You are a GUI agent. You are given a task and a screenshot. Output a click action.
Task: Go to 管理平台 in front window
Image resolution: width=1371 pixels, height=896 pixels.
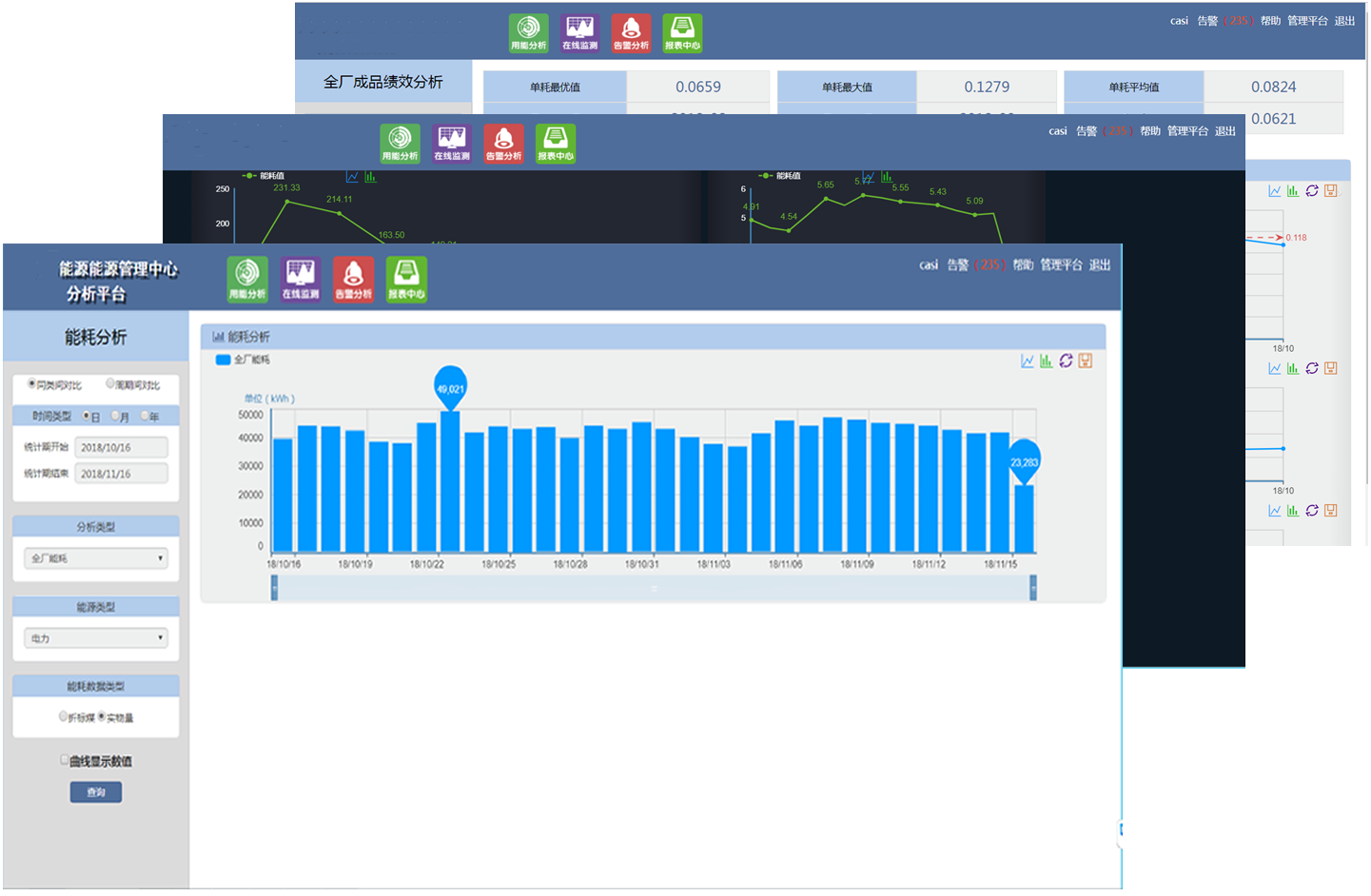click(1061, 265)
